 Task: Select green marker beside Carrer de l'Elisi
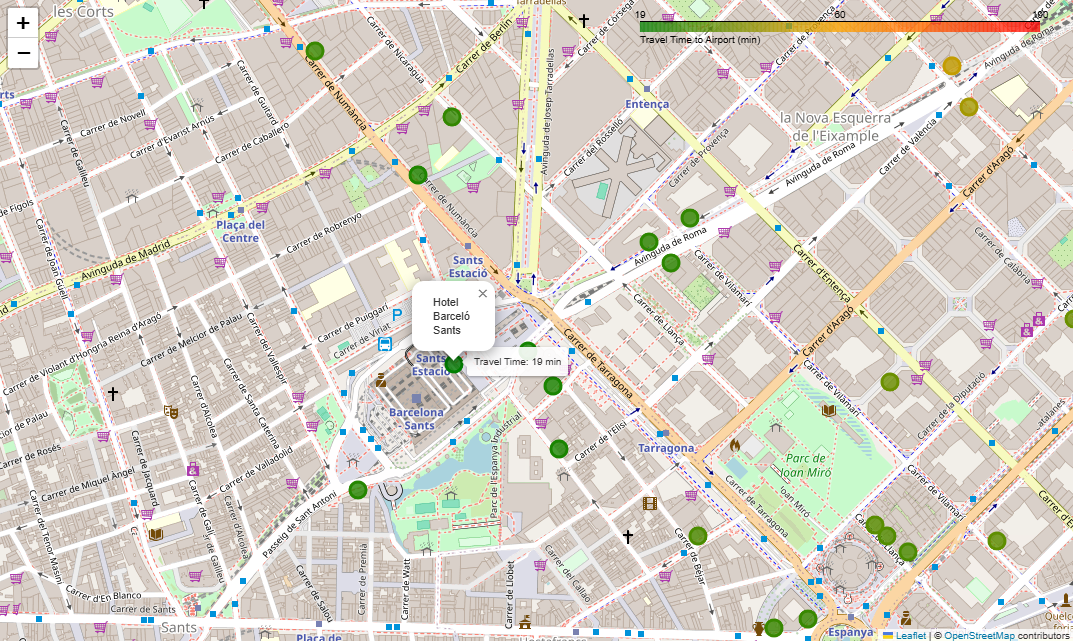pyautogui.click(x=559, y=449)
